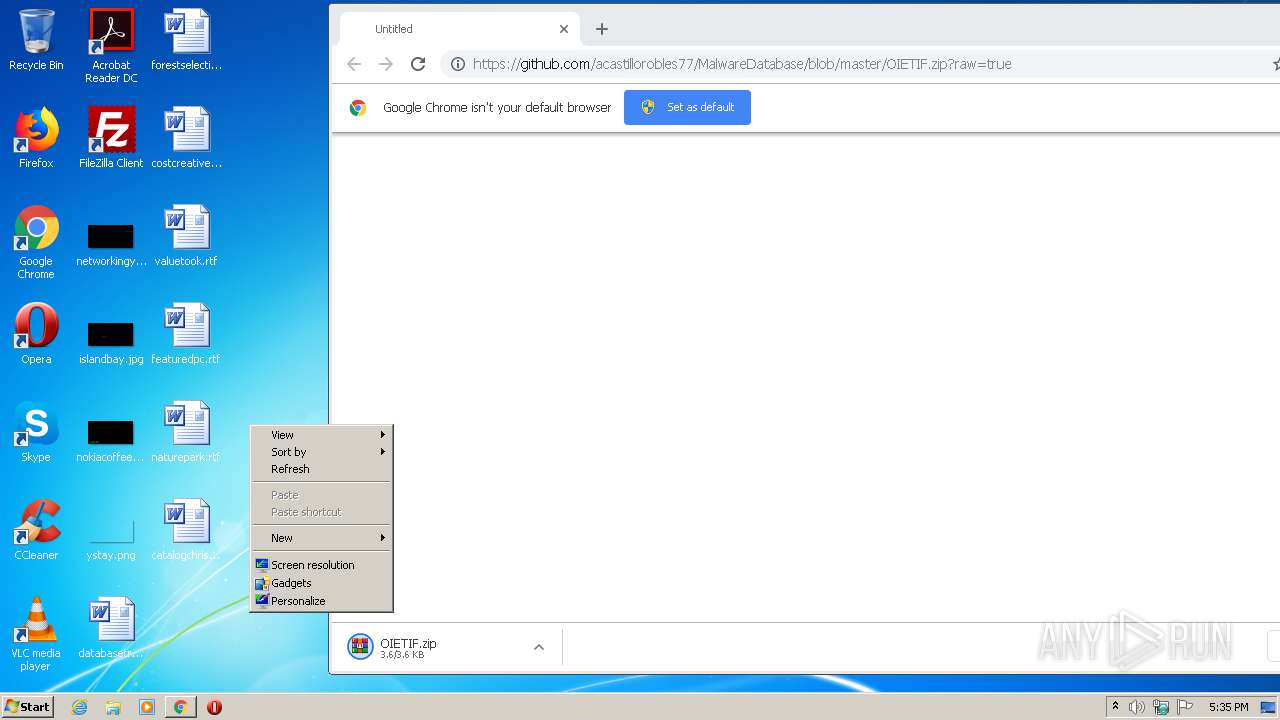This screenshot has height=720, width=1280.
Task: Expand OIETIF.zip download options chevron
Action: click(x=538, y=647)
